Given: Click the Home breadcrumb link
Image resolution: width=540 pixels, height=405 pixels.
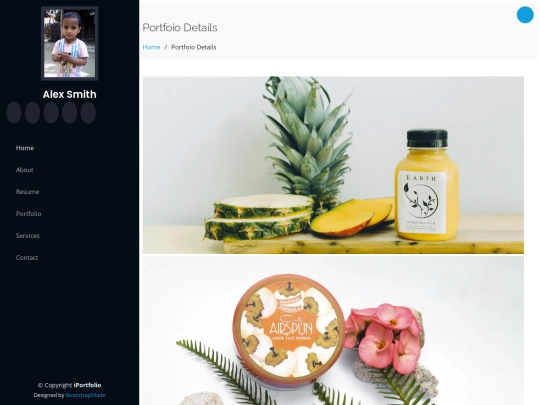Looking at the screenshot, I should click(152, 47).
